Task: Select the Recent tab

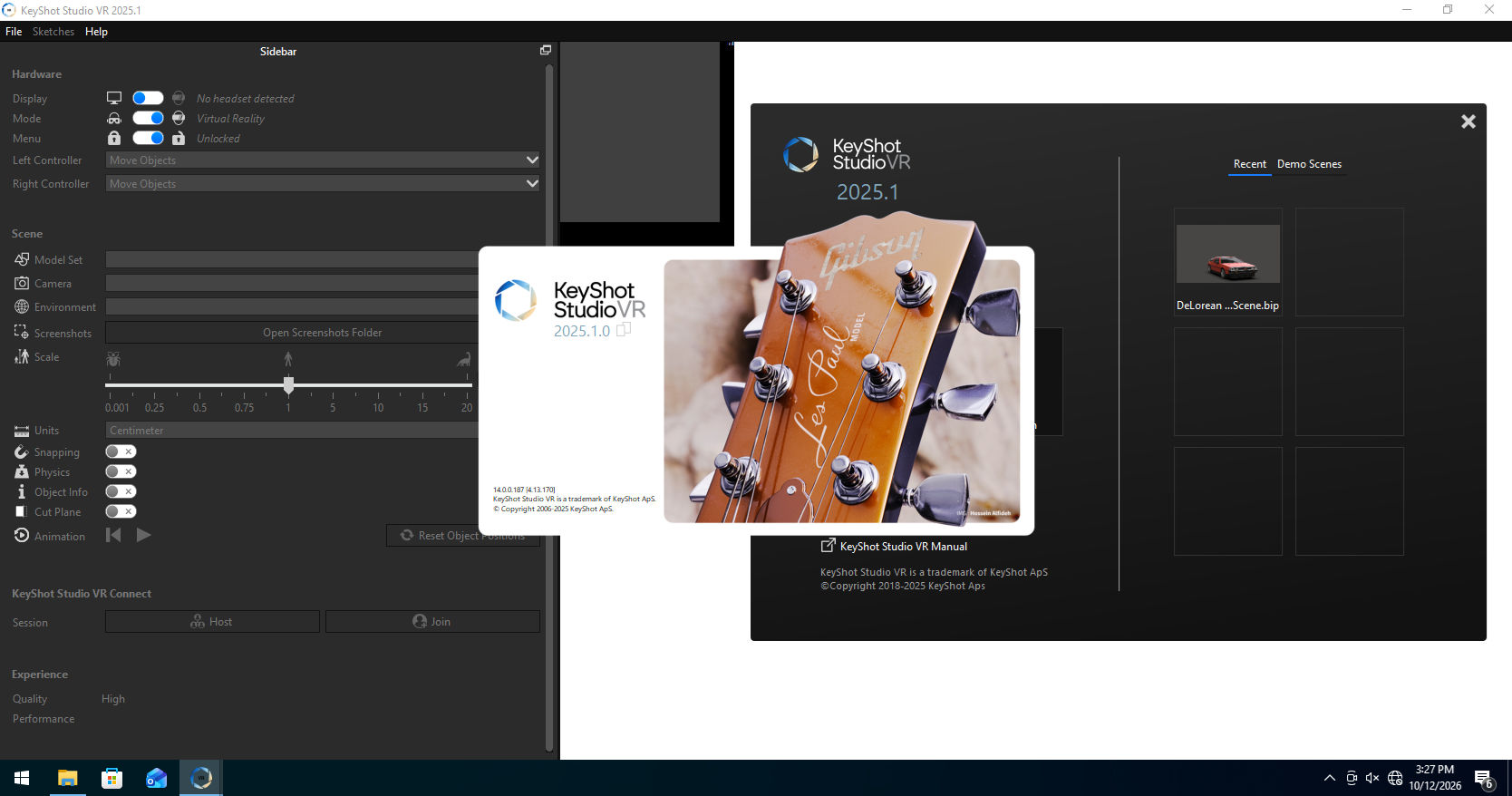Action: click(x=1250, y=164)
